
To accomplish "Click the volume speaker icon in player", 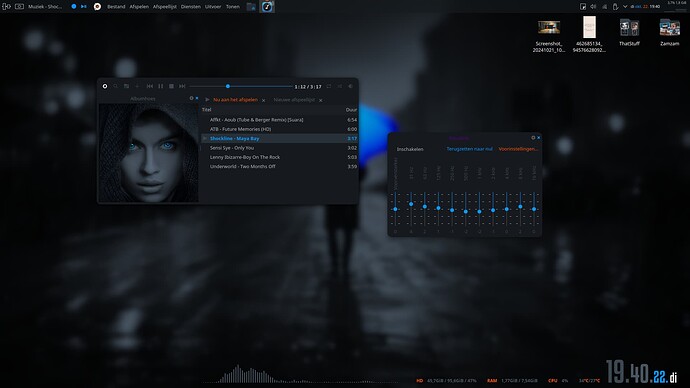I will tap(350, 86).
